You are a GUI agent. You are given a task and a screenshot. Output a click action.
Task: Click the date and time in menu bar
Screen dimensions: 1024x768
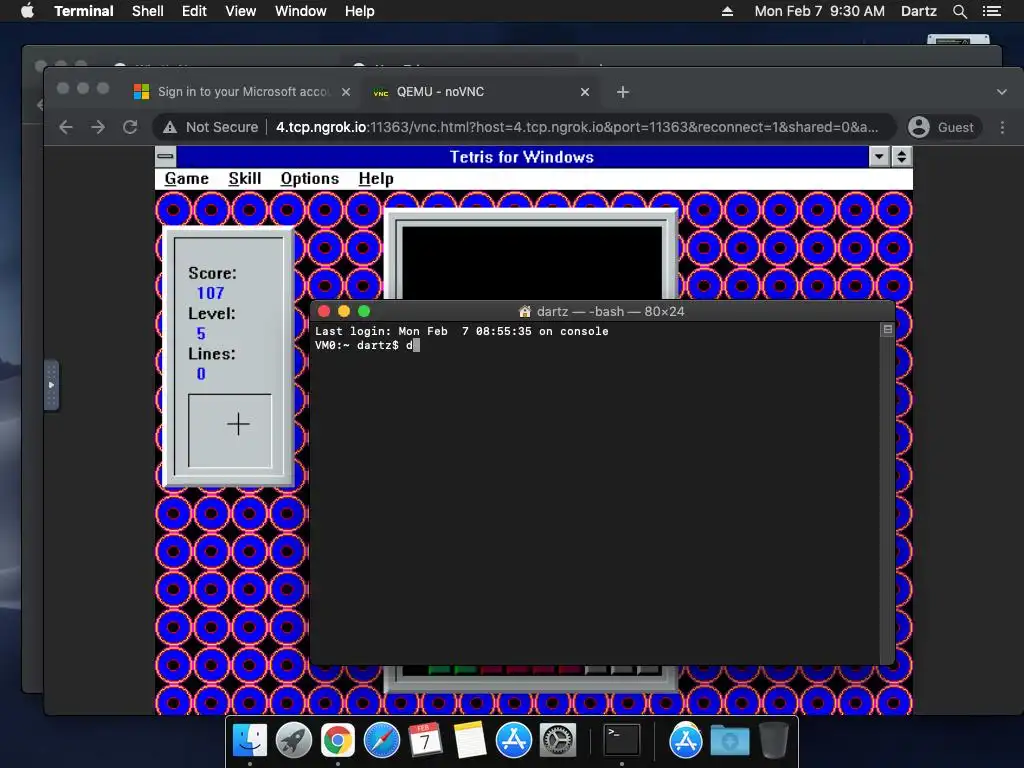[x=820, y=11]
